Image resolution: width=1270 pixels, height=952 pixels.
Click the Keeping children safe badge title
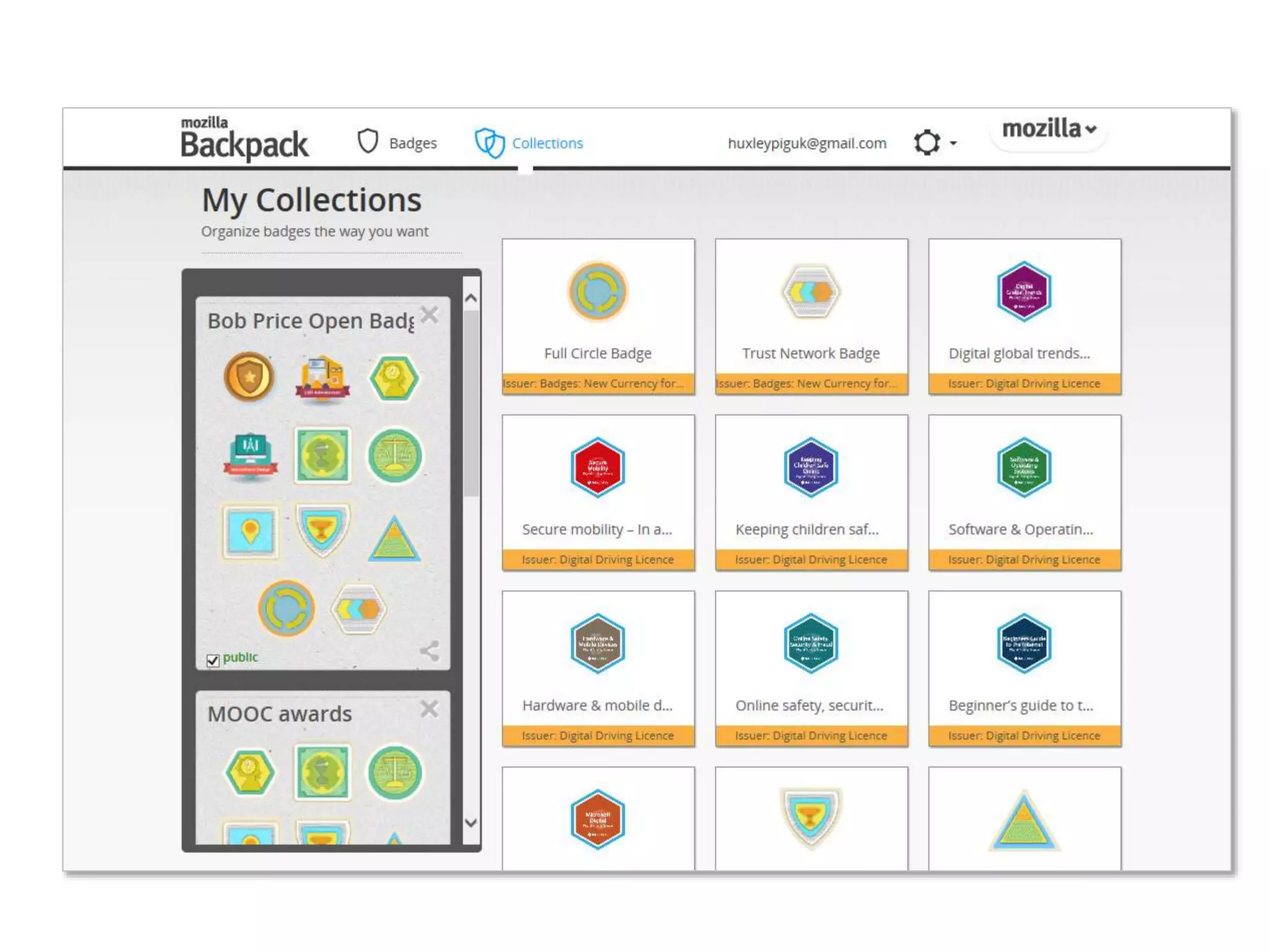coord(807,529)
